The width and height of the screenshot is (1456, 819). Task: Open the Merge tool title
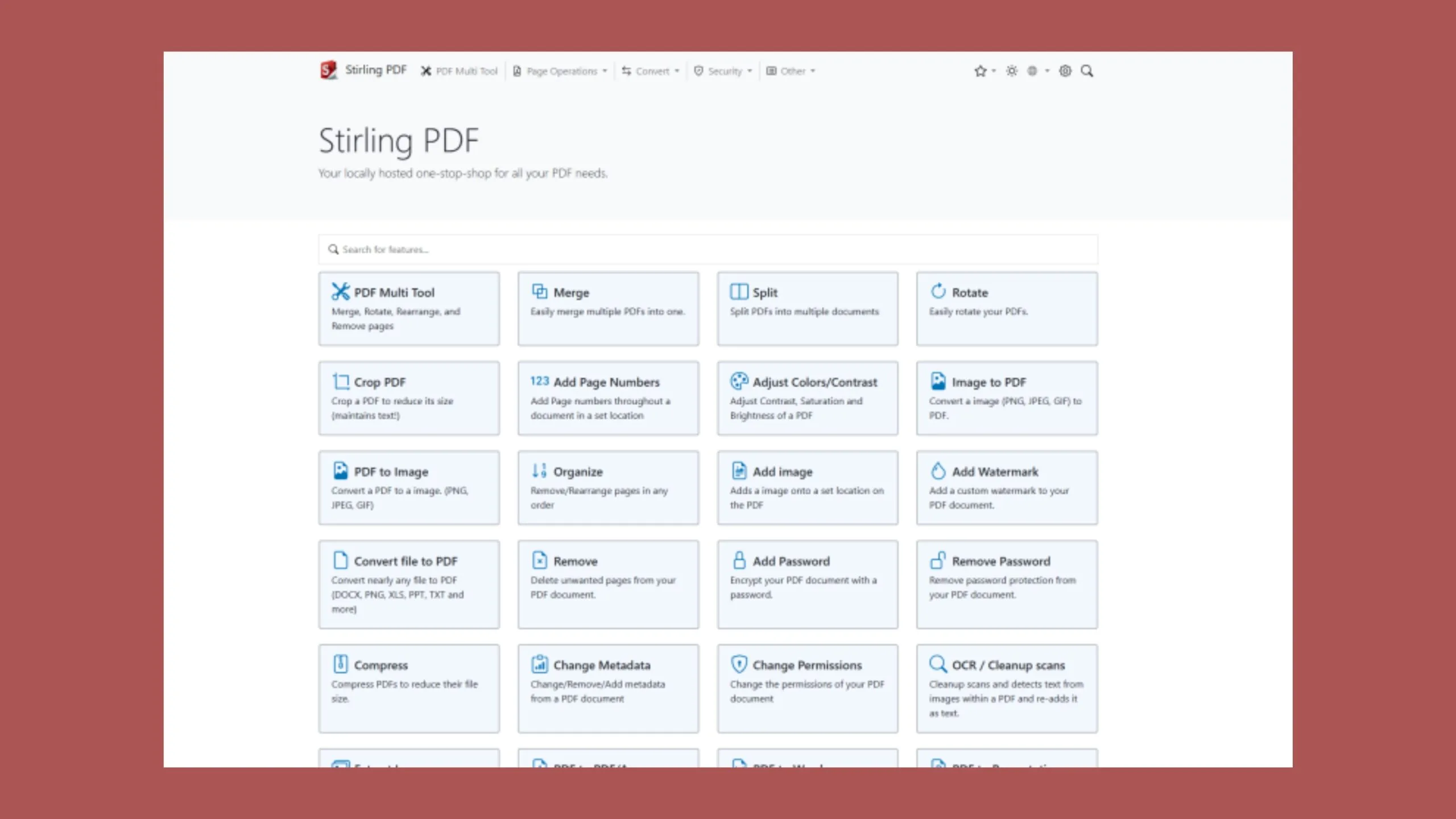click(x=571, y=293)
